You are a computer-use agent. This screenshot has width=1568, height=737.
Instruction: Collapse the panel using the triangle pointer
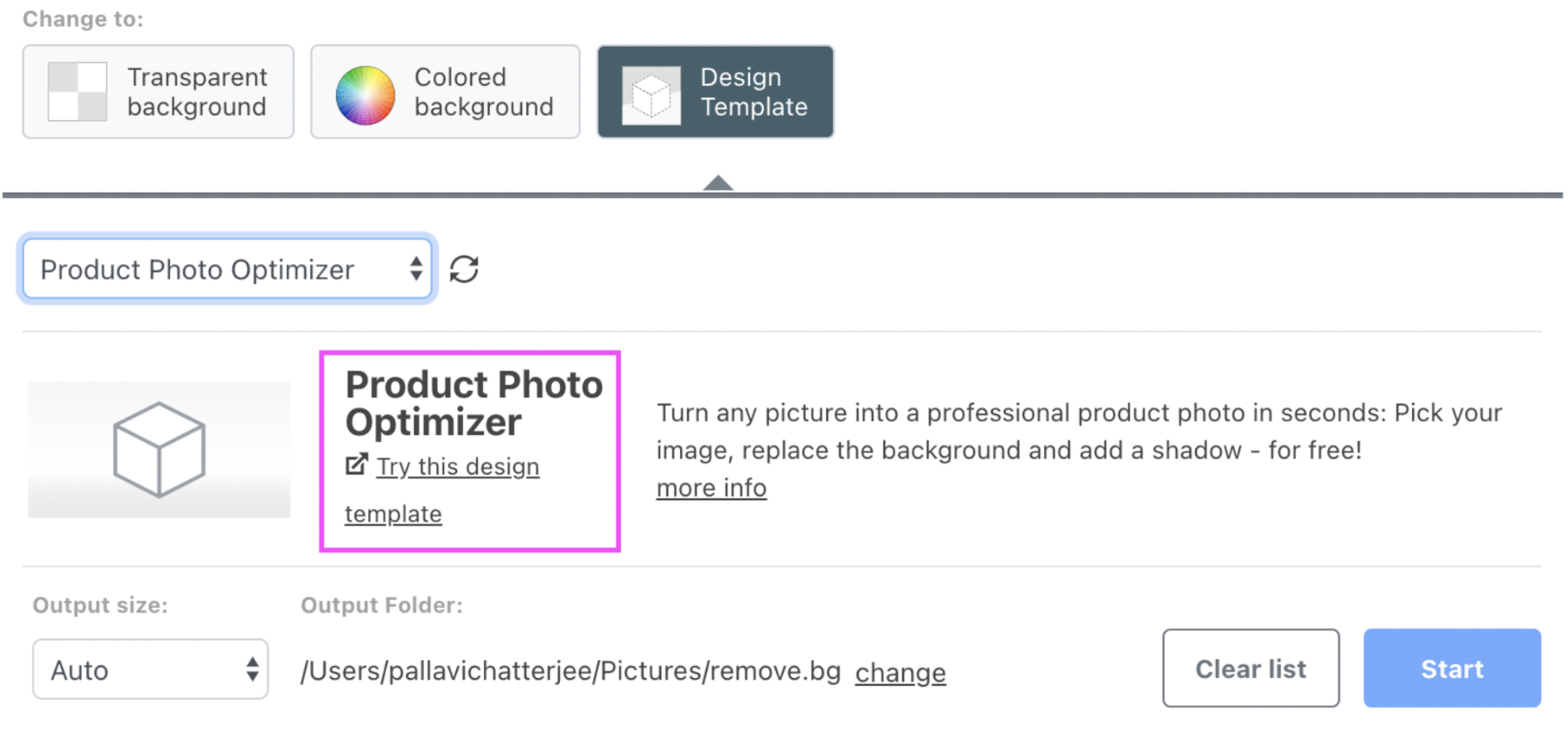click(x=718, y=183)
